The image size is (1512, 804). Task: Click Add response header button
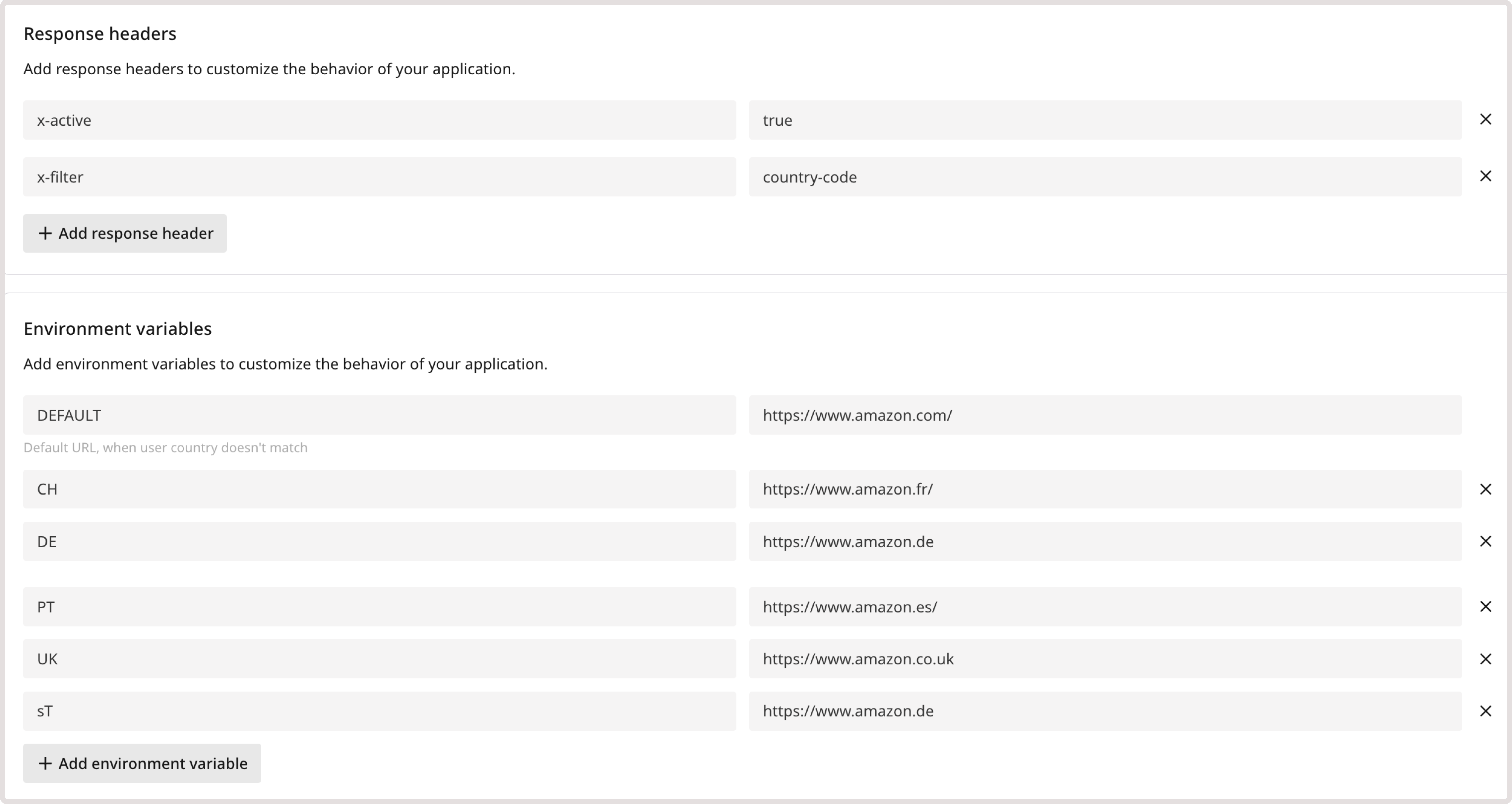point(125,233)
